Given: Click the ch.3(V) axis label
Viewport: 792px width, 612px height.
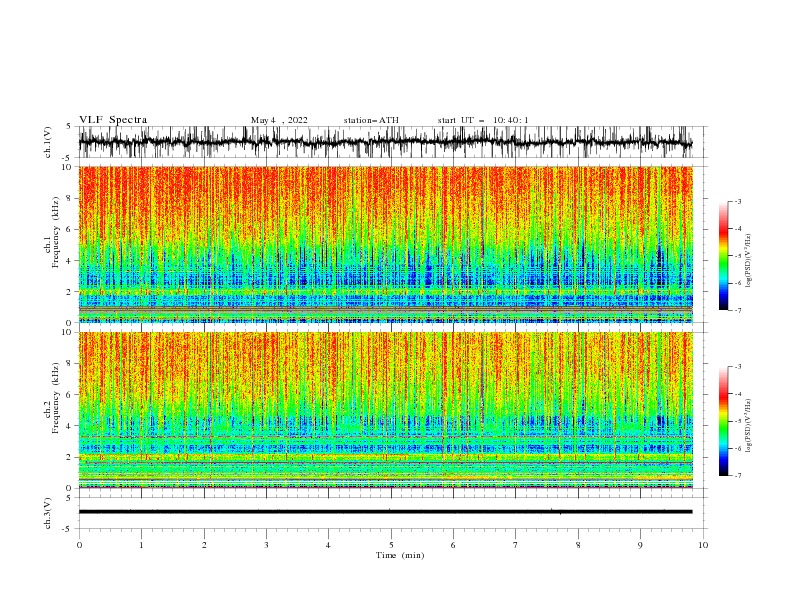Looking at the screenshot, I should coord(48,513).
